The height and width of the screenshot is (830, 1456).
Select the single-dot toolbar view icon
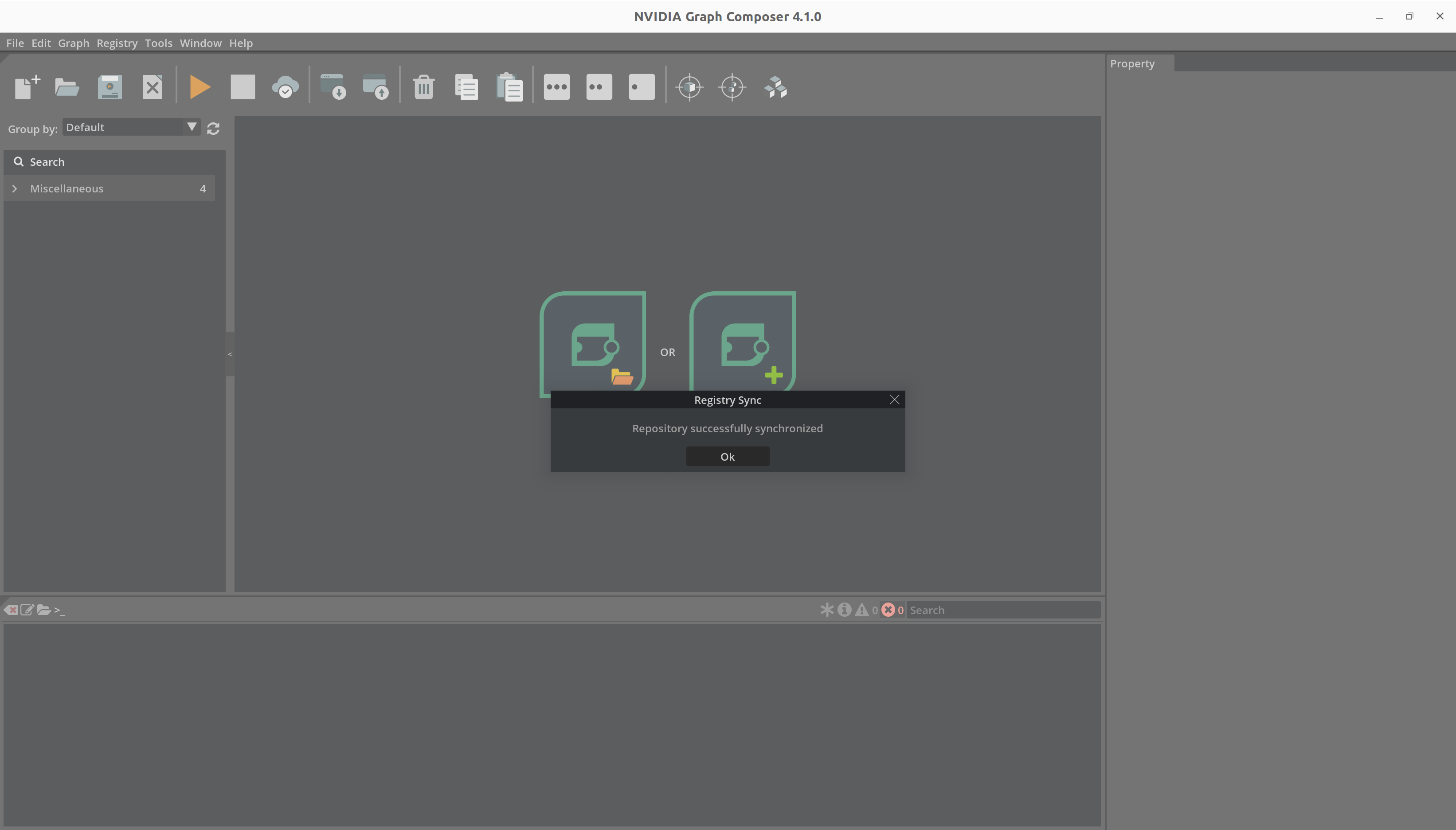(x=642, y=86)
